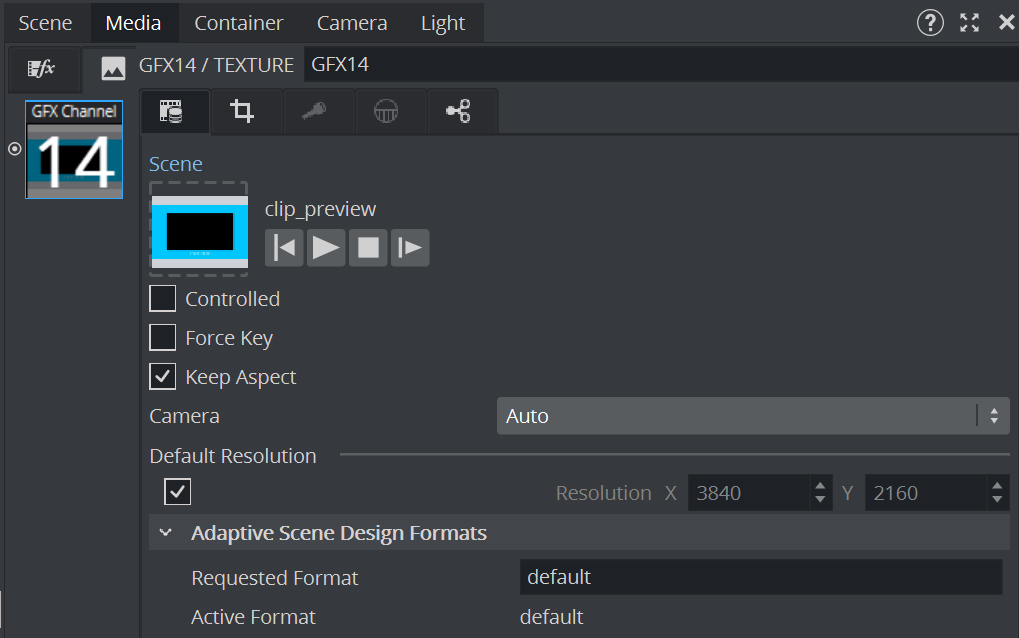Screen dimensions: 1019x638
Task: Jump to start of clip_preview
Action: click(x=284, y=247)
